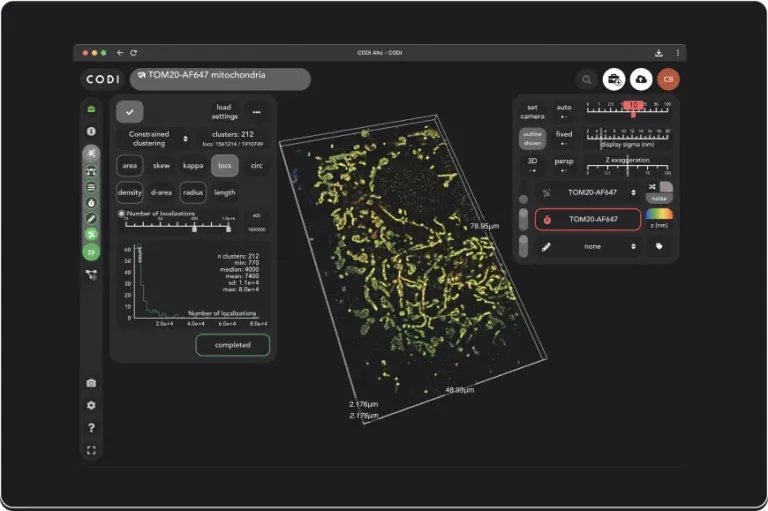Select the kappa tab
768x511 pixels.
193,166
